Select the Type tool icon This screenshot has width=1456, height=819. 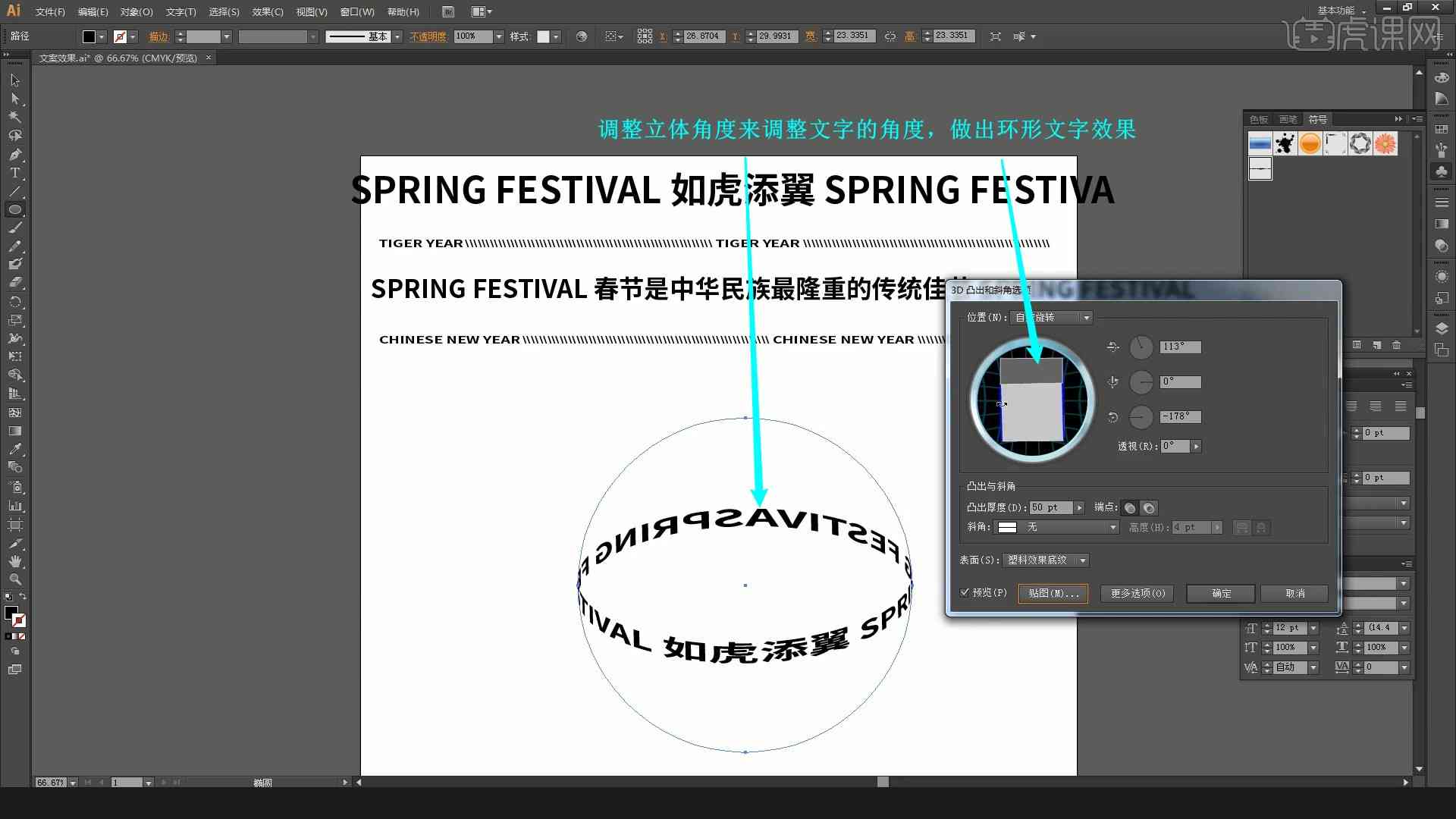(x=14, y=172)
